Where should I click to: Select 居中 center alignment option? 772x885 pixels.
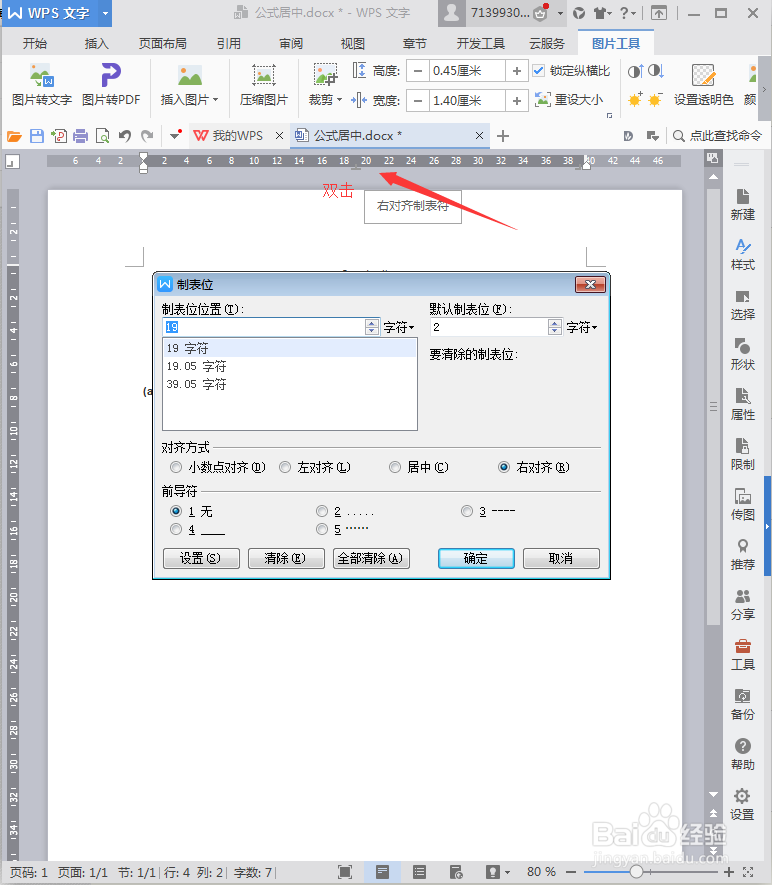click(x=395, y=467)
